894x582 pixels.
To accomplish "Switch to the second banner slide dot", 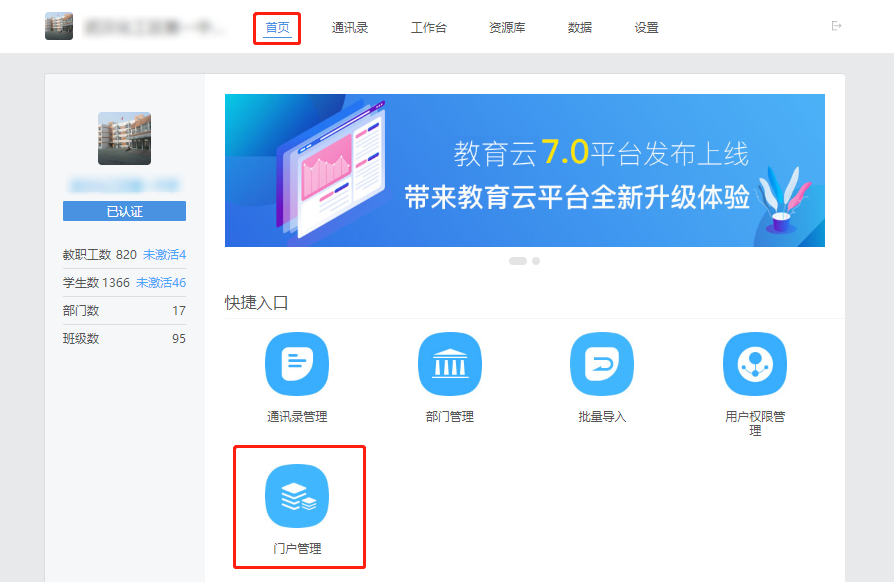I will click(536, 261).
